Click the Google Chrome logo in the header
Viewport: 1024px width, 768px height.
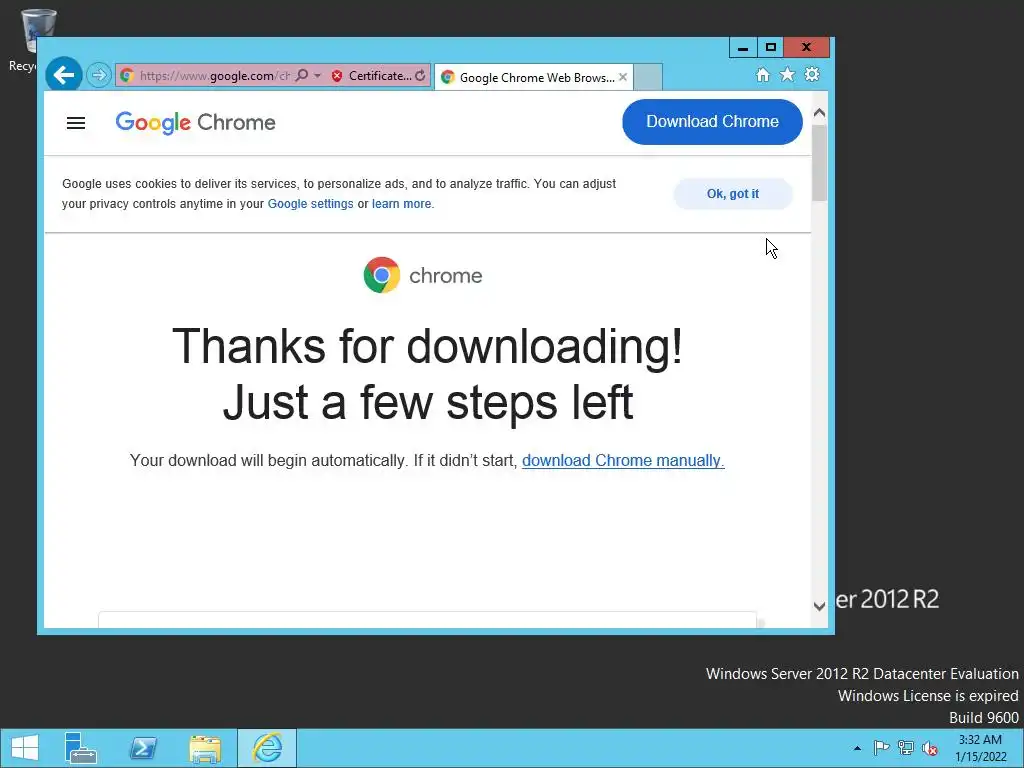195,122
